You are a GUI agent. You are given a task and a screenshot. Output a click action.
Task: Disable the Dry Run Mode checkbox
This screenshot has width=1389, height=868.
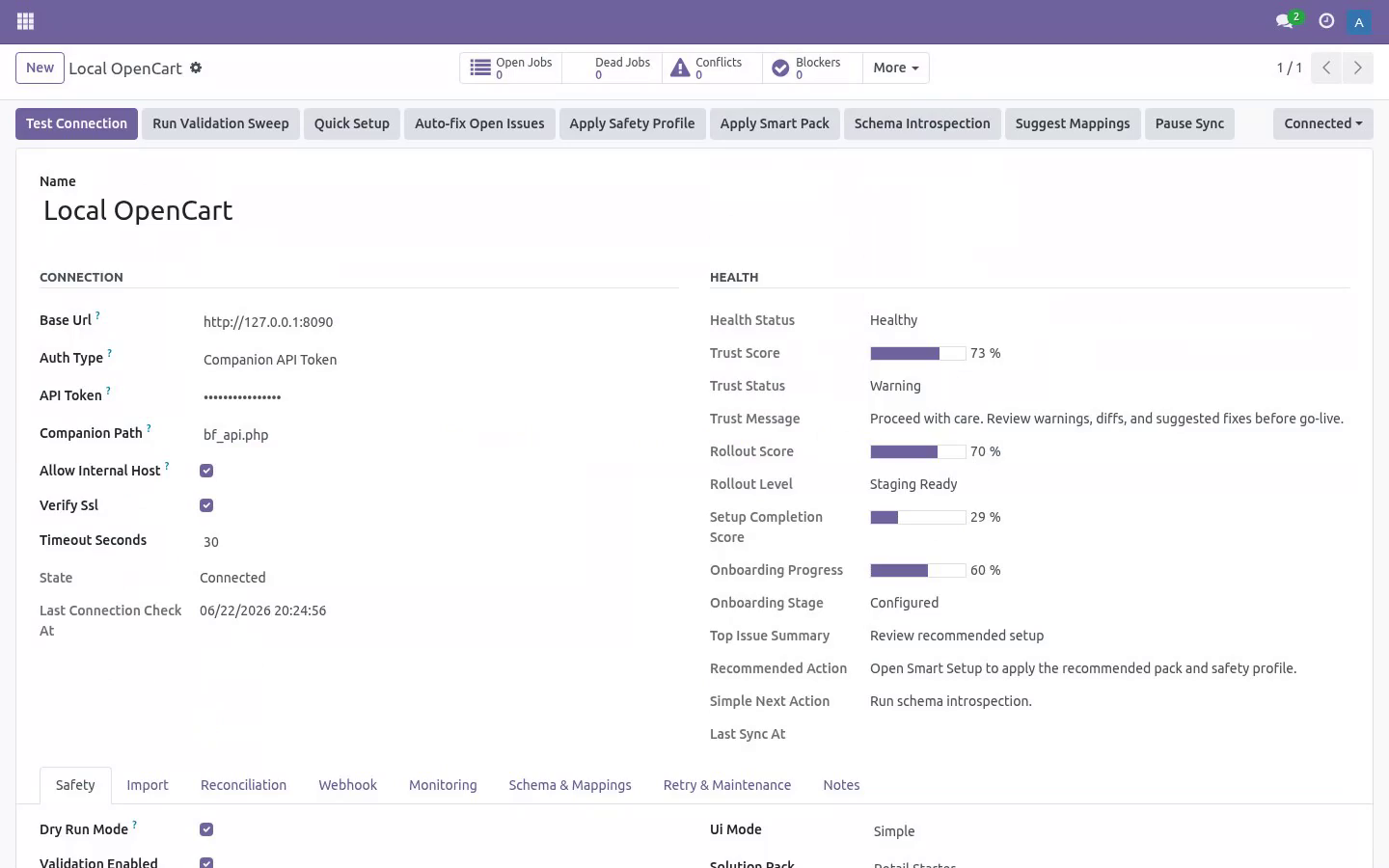pos(206,829)
